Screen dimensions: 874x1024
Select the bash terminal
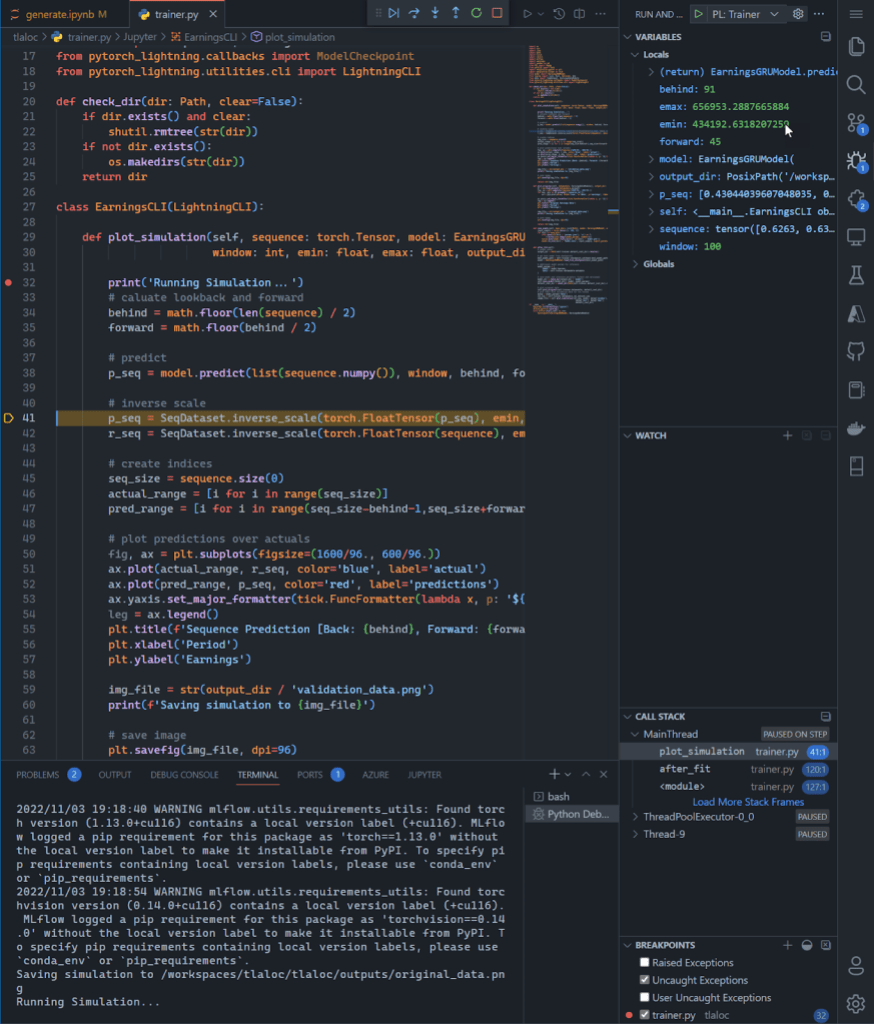(x=572, y=797)
